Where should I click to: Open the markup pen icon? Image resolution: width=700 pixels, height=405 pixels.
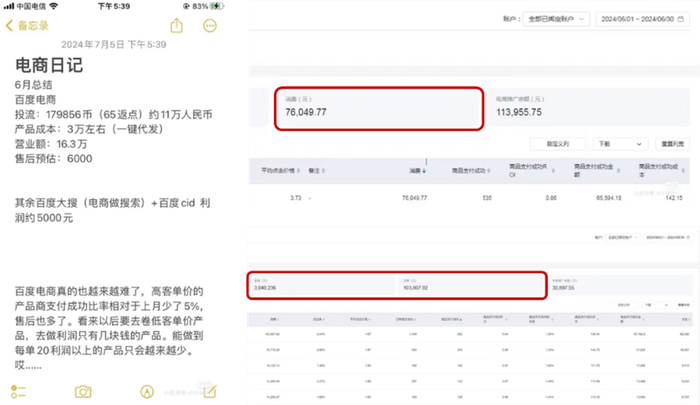click(x=147, y=392)
